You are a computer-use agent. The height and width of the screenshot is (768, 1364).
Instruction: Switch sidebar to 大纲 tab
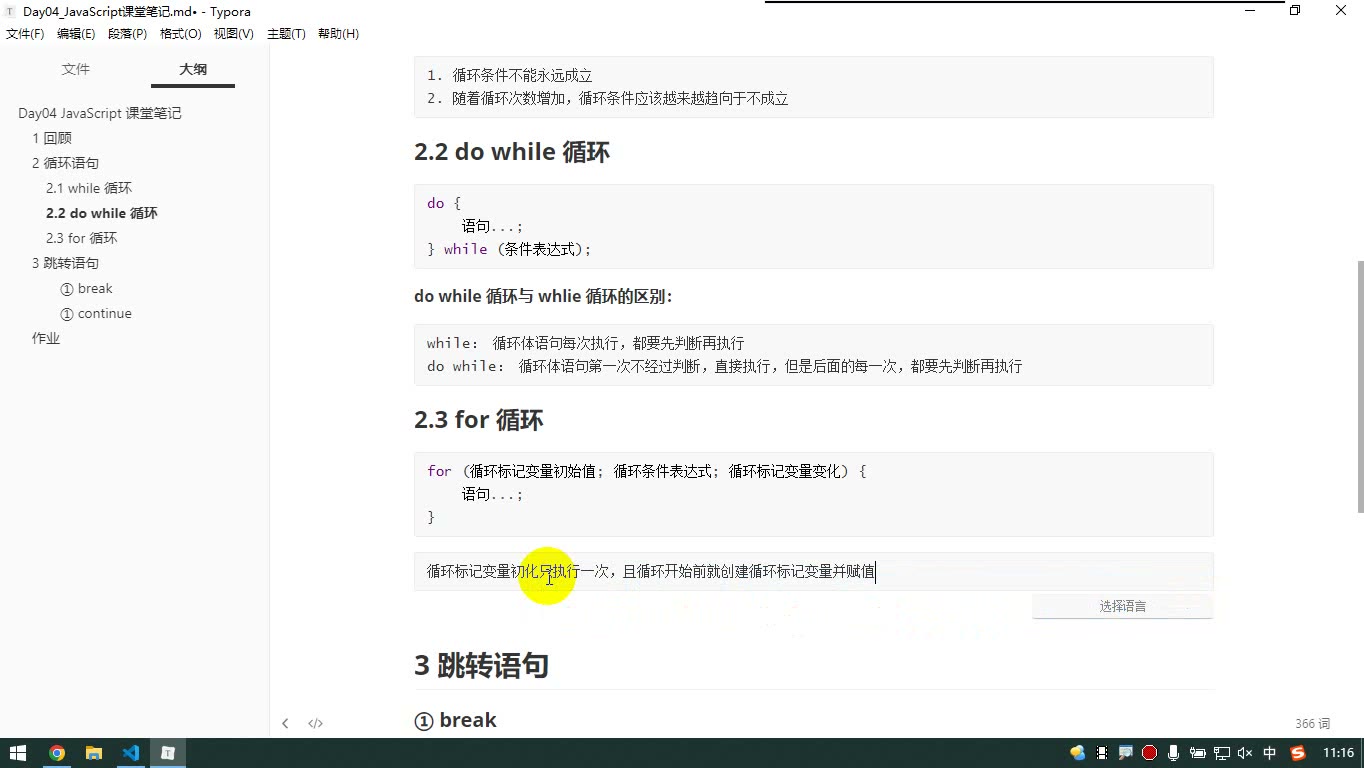193,69
